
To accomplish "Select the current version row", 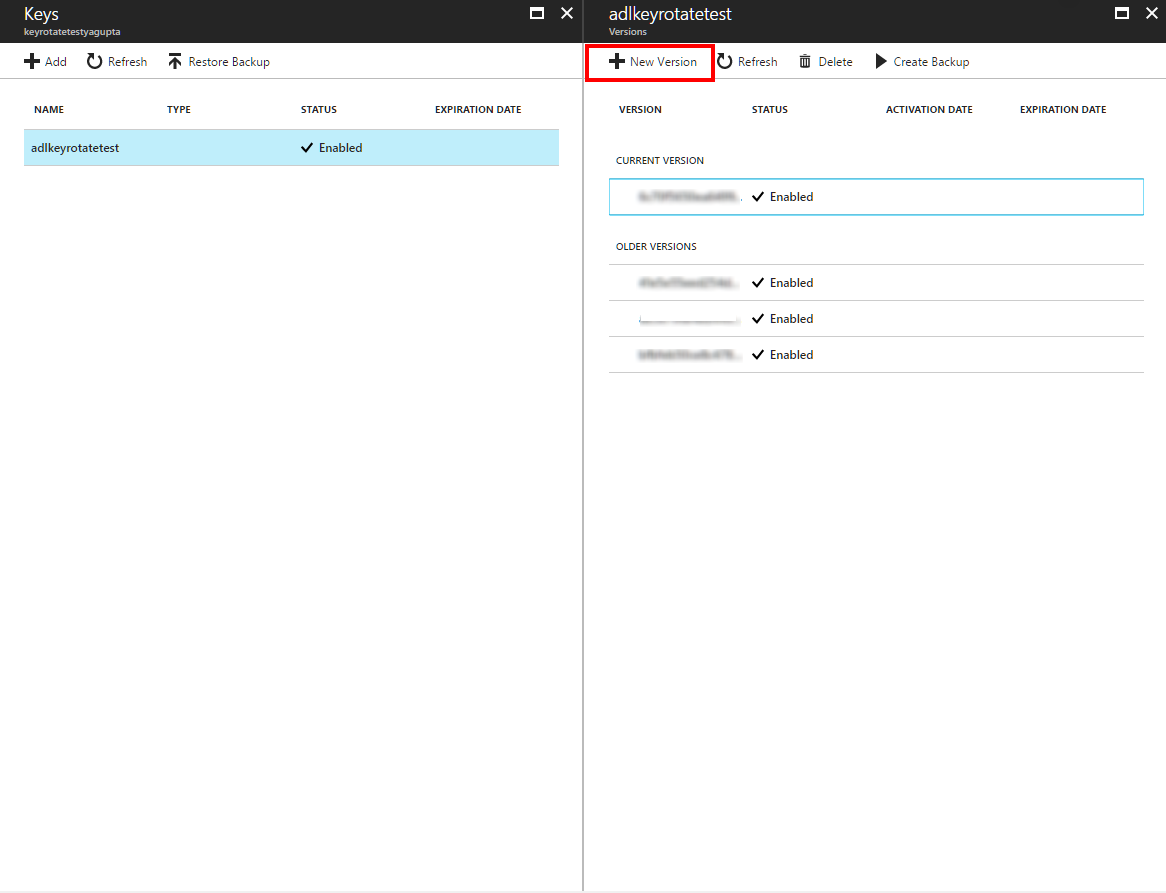I will click(876, 197).
